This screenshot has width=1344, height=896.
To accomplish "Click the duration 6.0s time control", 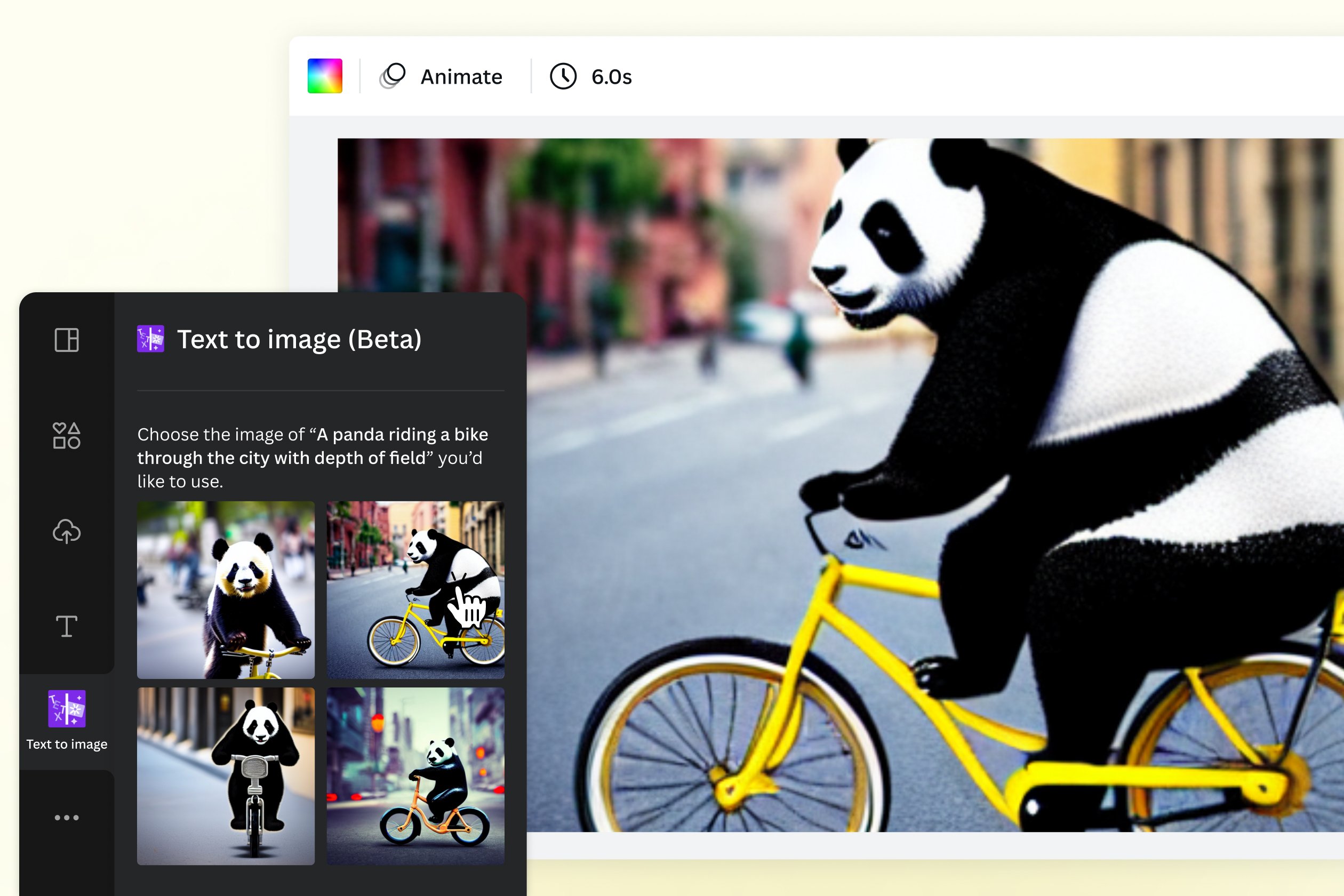I will point(595,76).
